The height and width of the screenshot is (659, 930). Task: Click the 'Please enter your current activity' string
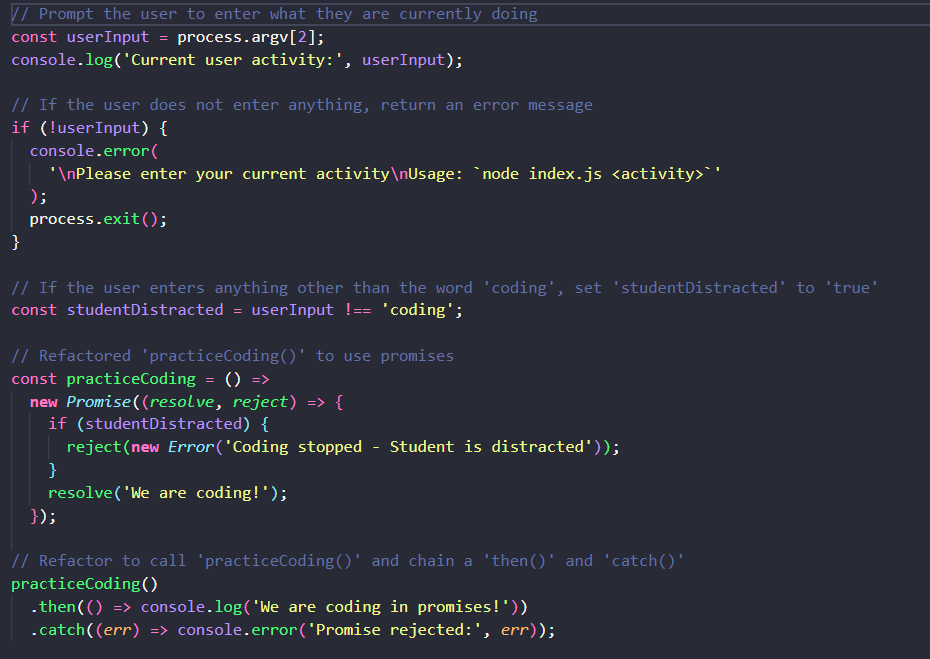tap(385, 174)
